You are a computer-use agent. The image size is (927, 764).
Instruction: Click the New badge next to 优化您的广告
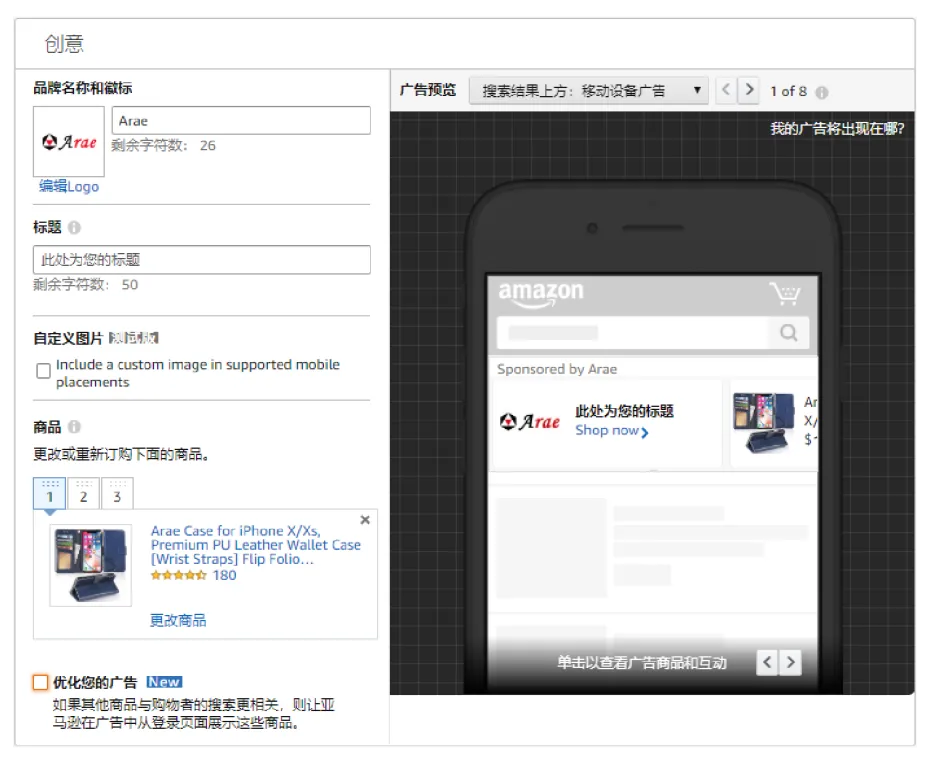[x=164, y=682]
